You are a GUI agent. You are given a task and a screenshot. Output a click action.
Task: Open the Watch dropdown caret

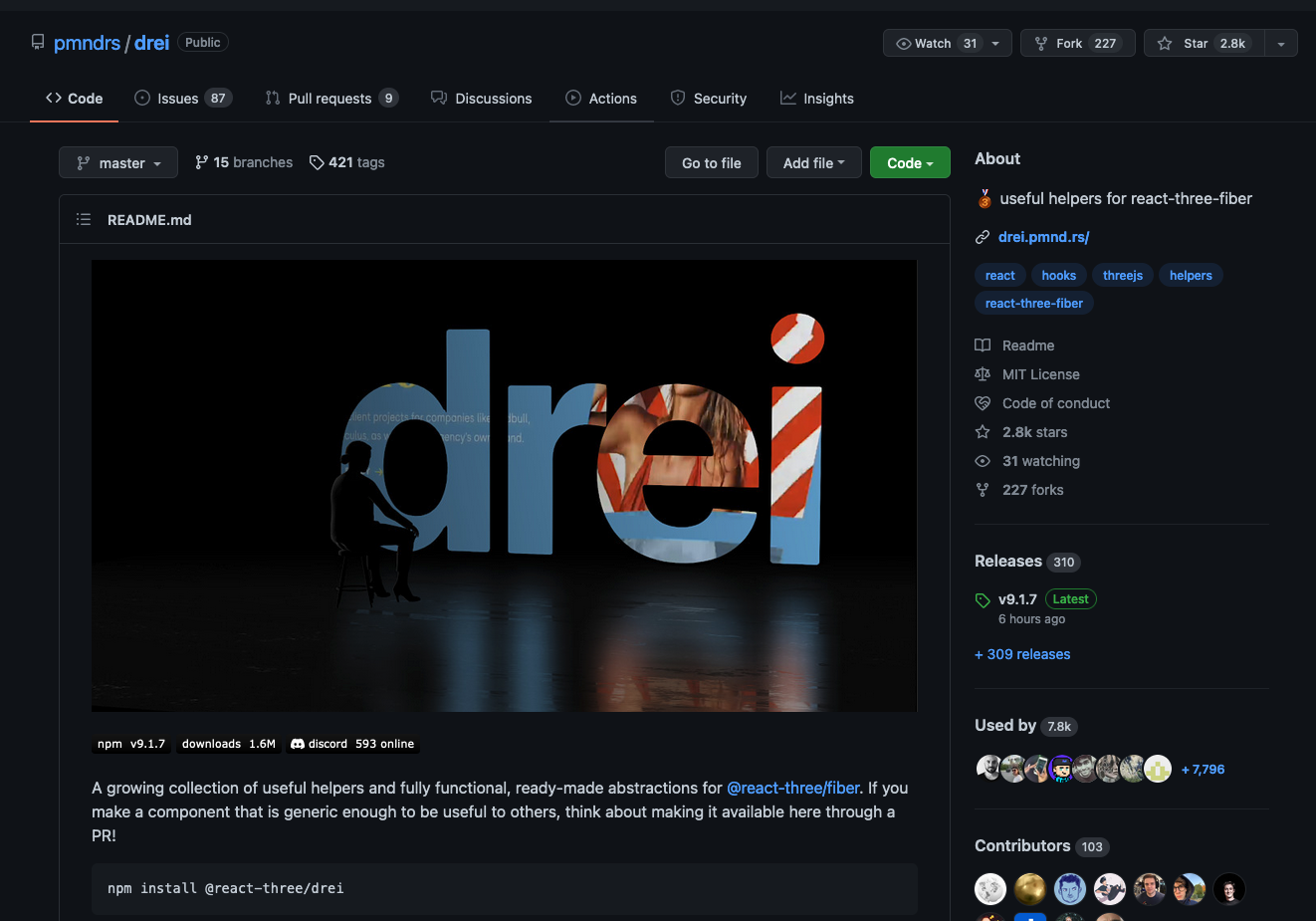(x=995, y=43)
